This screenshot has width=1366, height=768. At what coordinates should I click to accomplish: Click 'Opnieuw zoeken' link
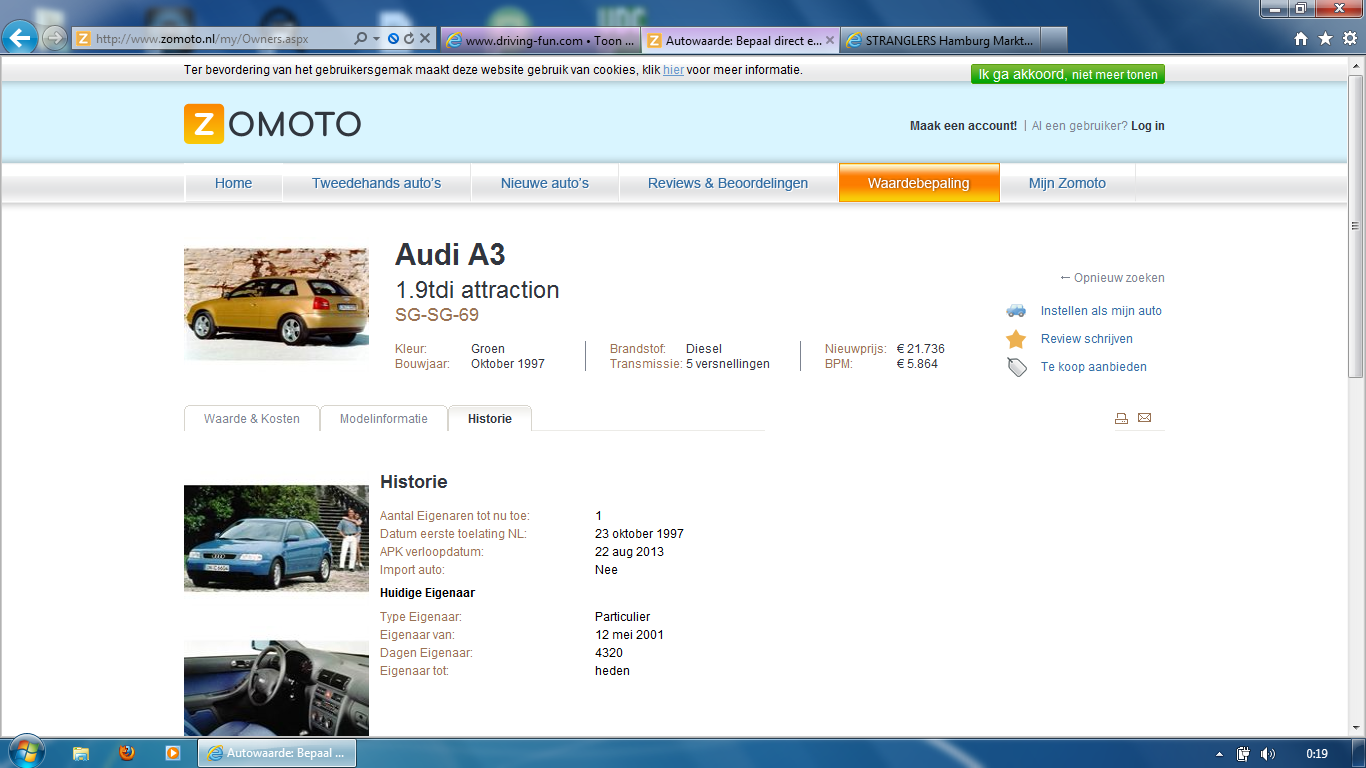click(1112, 278)
